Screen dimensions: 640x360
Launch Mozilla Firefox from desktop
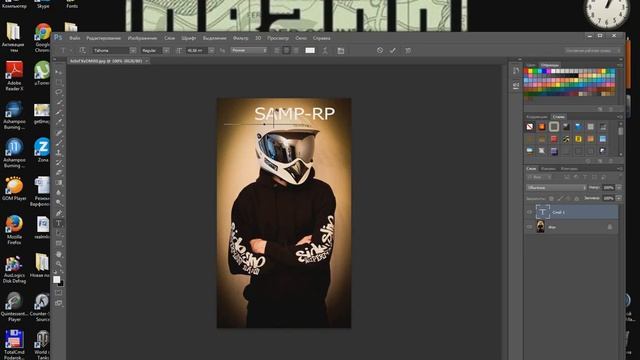click(14, 230)
